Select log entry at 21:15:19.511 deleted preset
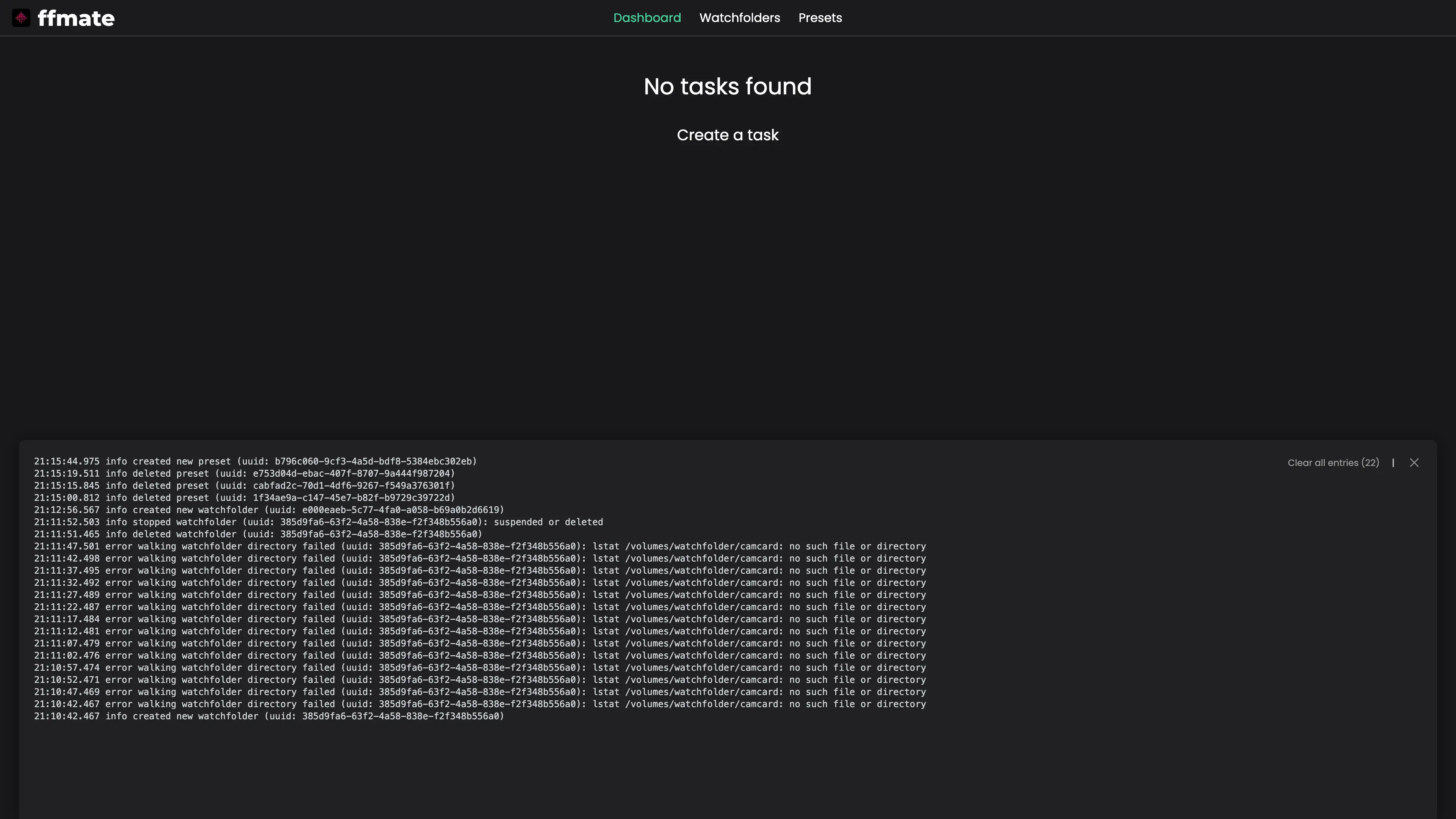This screenshot has height=819, width=1456. pos(245,474)
